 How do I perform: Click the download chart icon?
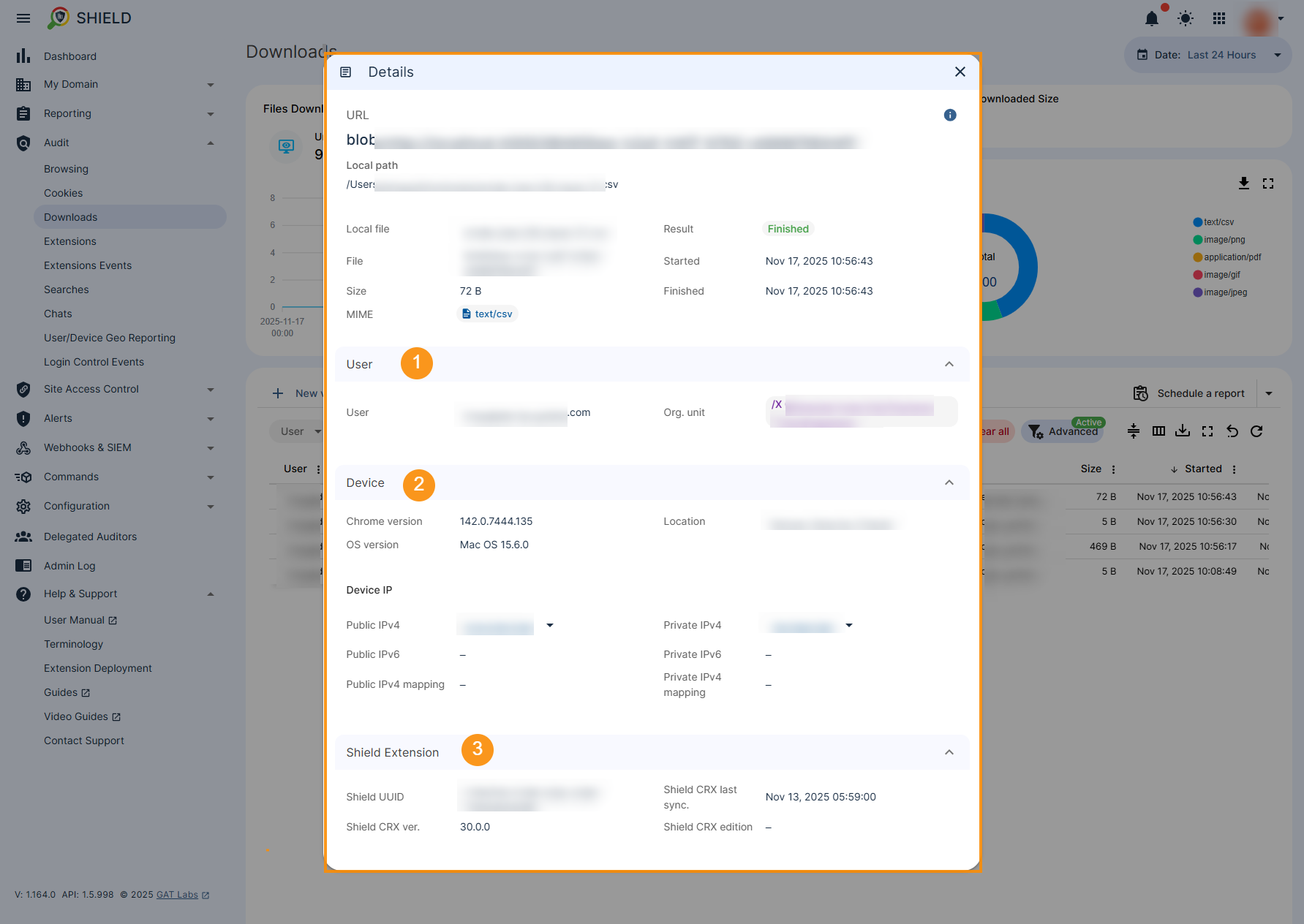[x=1243, y=183]
